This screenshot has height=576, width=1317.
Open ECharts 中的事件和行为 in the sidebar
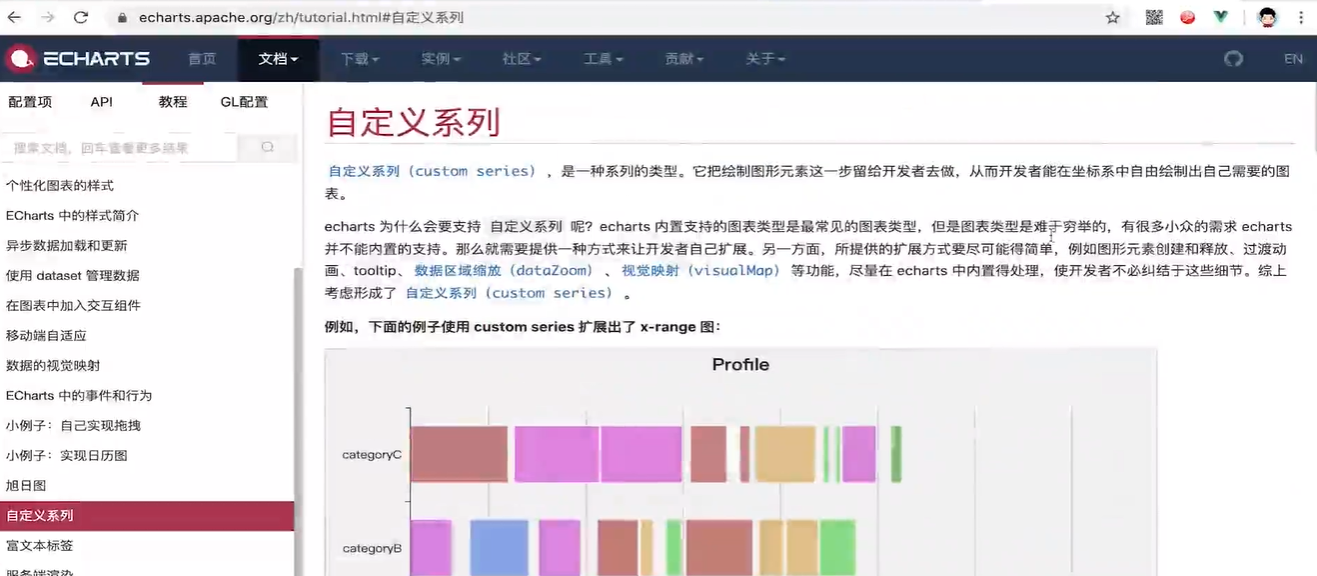(x=79, y=396)
